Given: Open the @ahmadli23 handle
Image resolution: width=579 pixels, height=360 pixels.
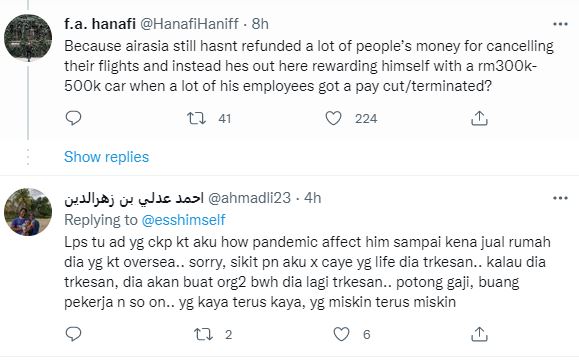Looking at the screenshot, I should pyautogui.click(x=249, y=198).
